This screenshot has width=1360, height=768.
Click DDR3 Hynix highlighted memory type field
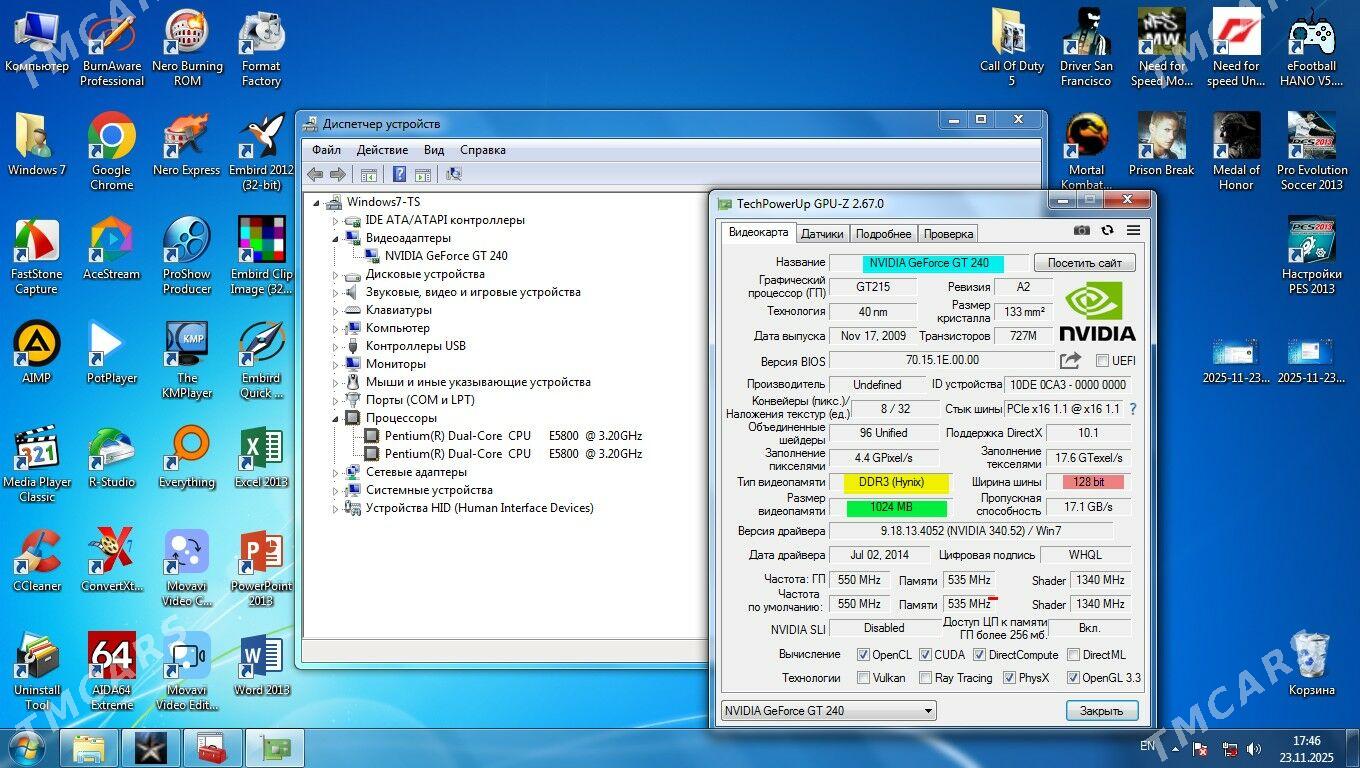[x=891, y=482]
